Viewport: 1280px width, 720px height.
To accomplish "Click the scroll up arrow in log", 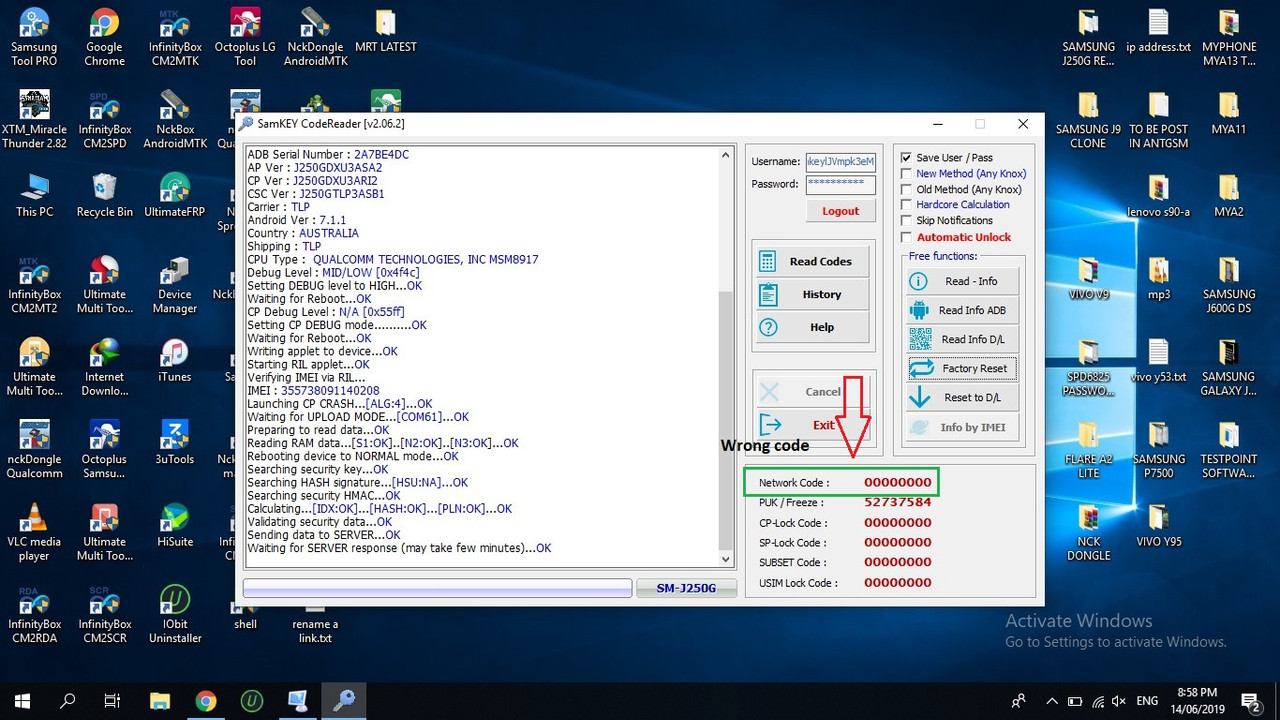I will [726, 154].
